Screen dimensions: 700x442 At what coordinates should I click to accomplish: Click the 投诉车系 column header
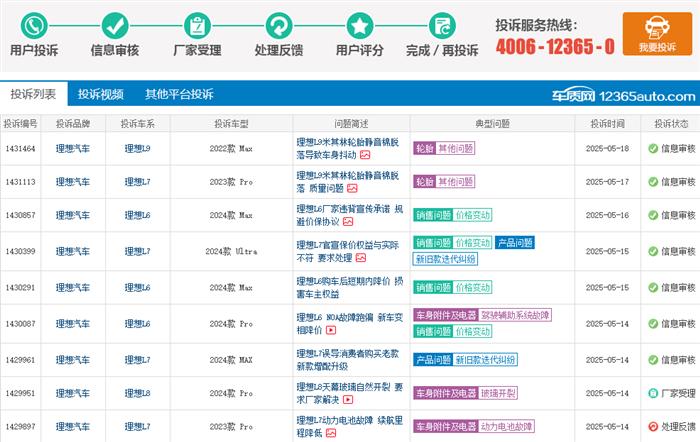pyautogui.click(x=138, y=124)
